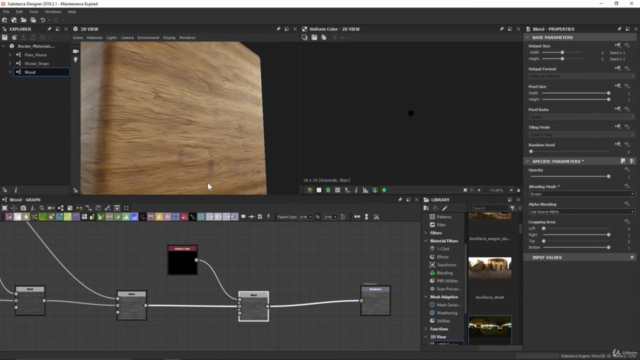The image size is (640, 360).
Task: Collapse the Rocker_Materials package
Action: point(4,46)
